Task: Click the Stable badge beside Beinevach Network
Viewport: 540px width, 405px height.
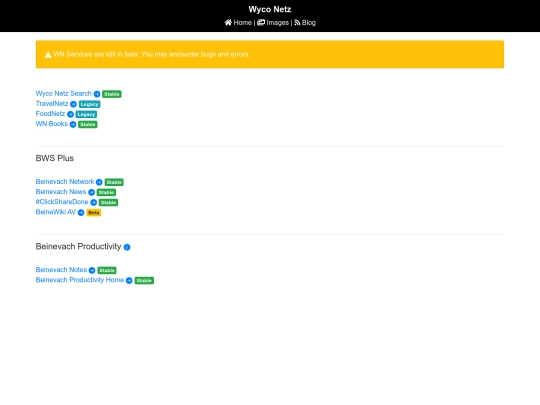Action: [114, 182]
